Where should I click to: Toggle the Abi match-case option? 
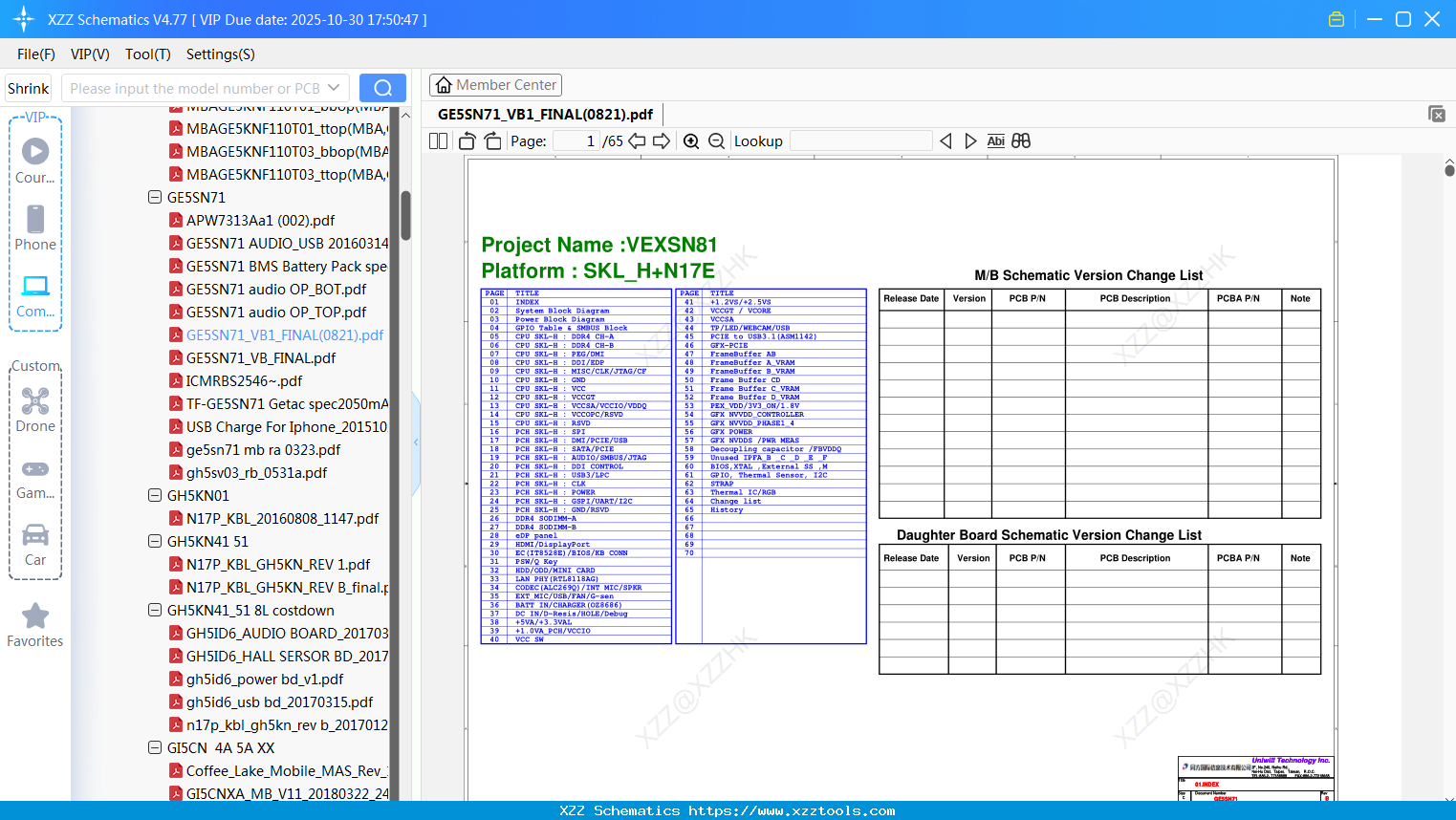click(x=996, y=141)
